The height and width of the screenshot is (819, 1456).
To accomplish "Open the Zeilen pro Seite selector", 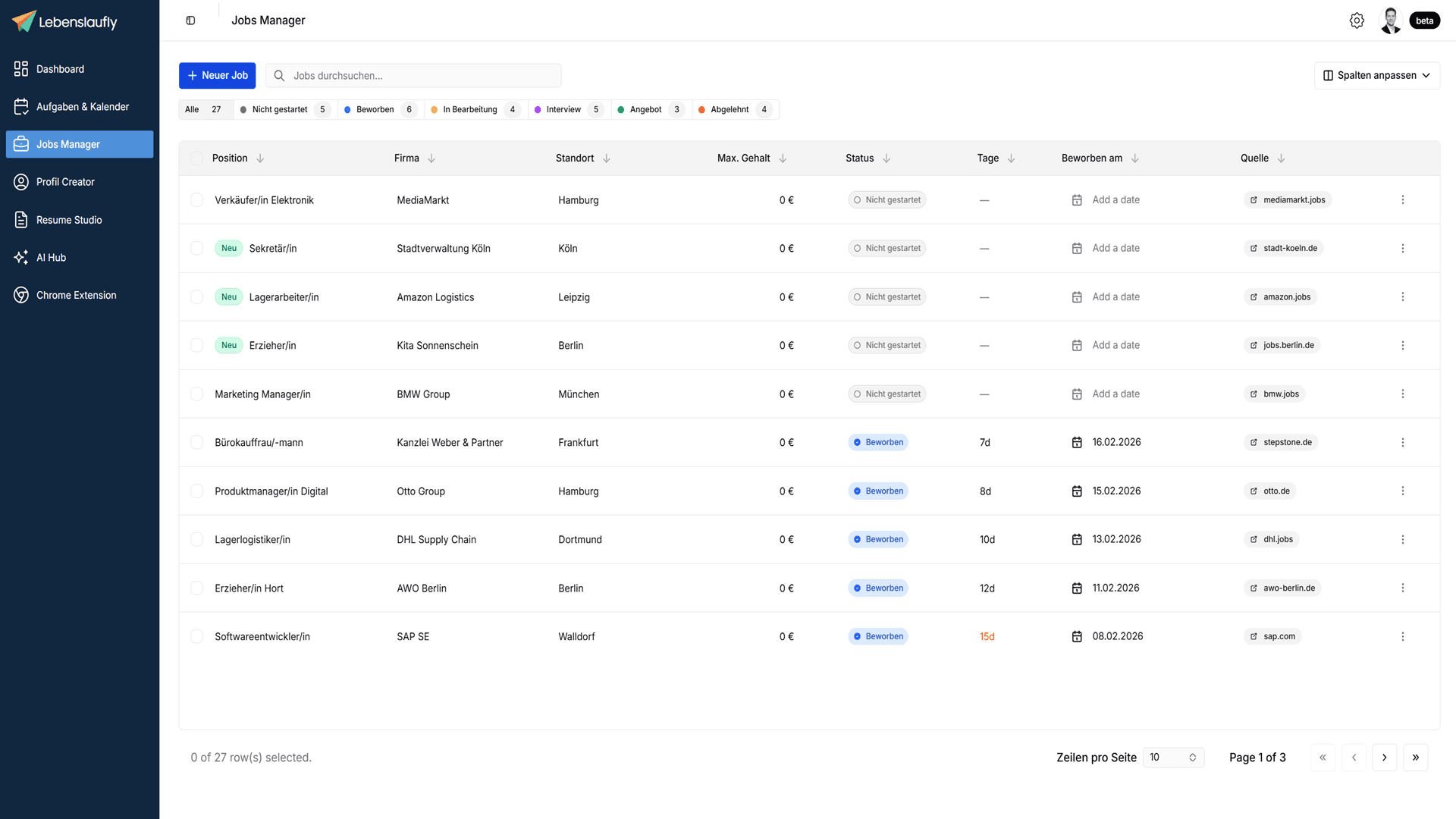I will 1173,757.
